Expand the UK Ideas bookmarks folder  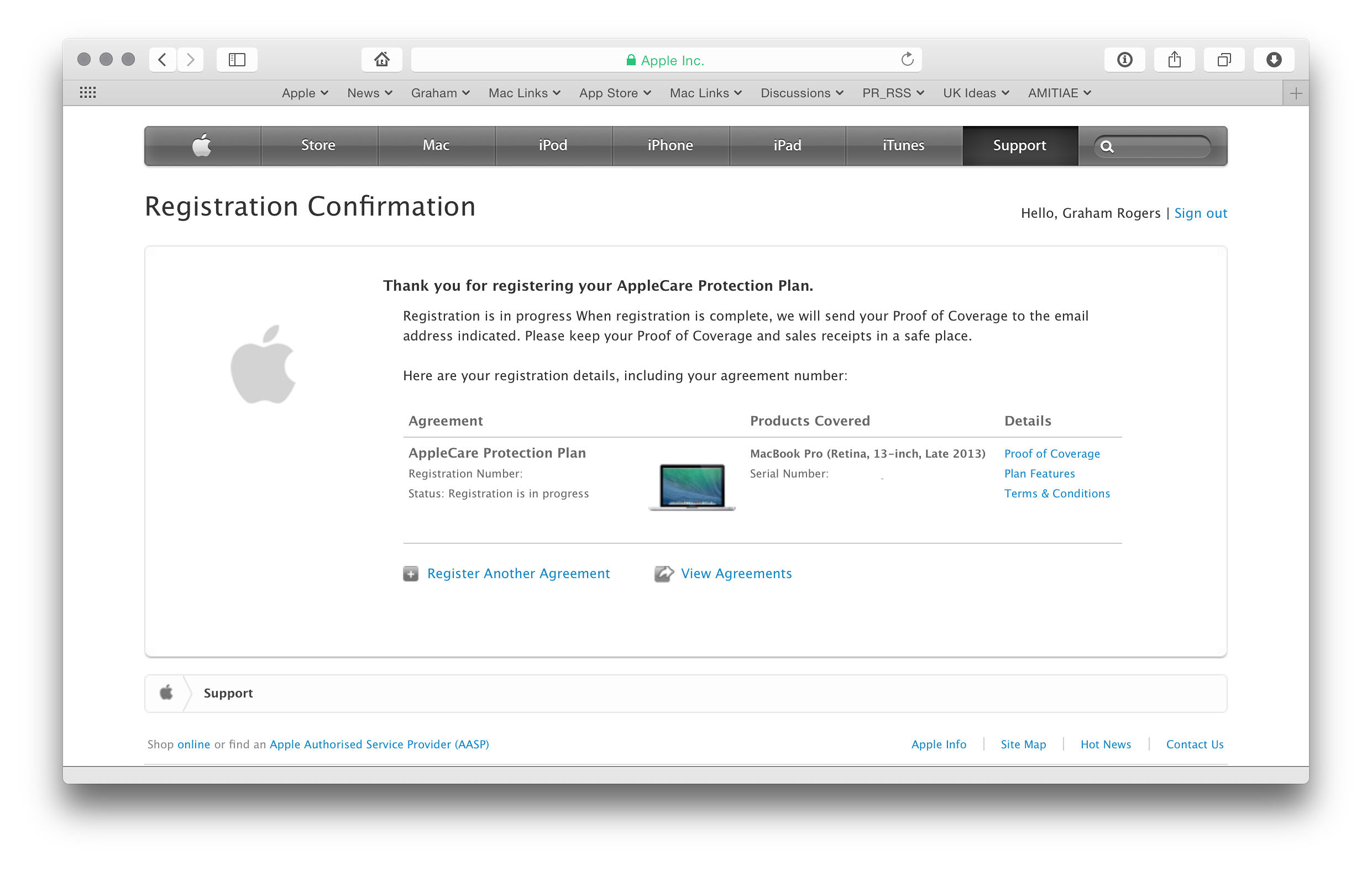976,93
